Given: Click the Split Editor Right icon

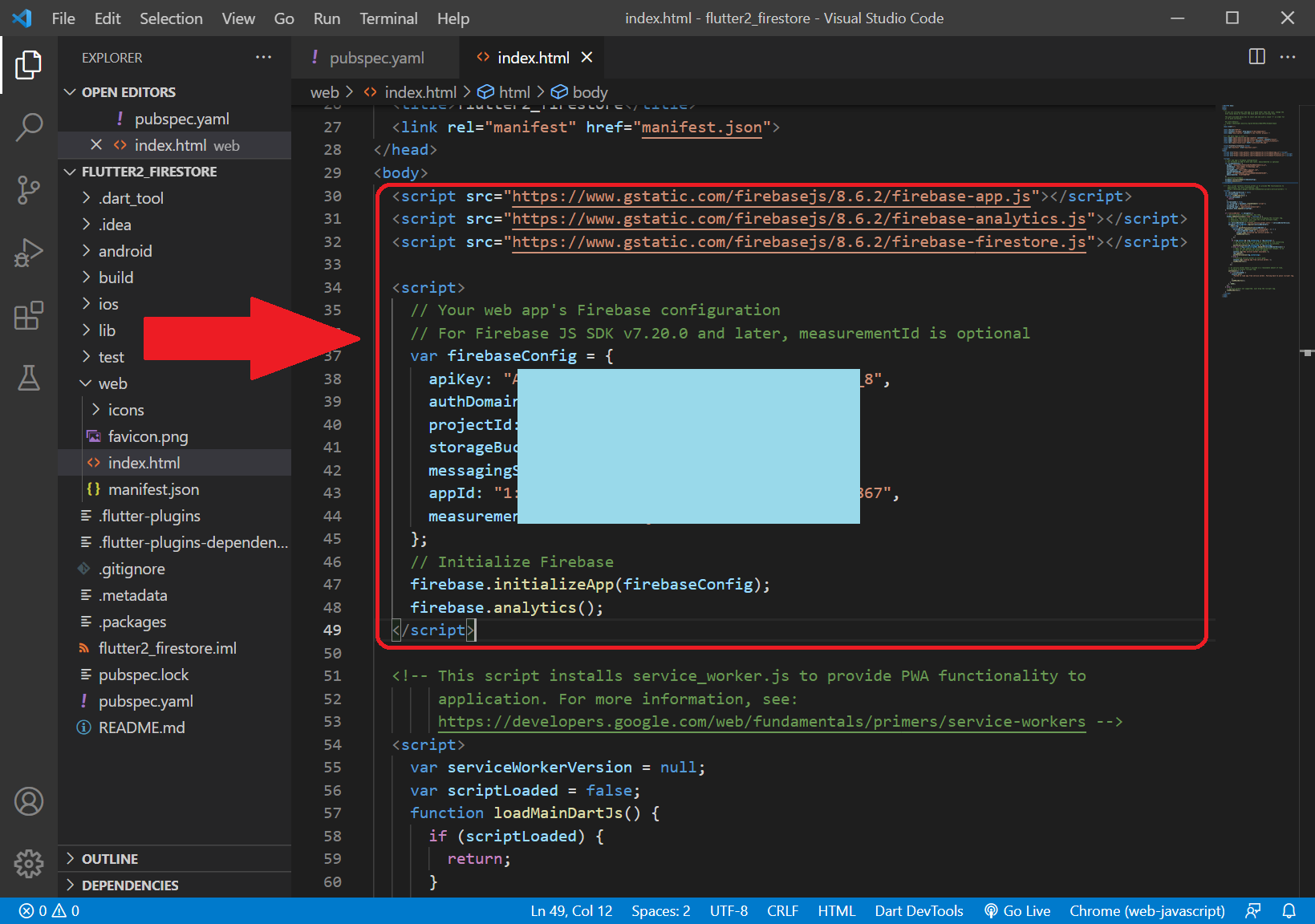Looking at the screenshot, I should click(1256, 57).
